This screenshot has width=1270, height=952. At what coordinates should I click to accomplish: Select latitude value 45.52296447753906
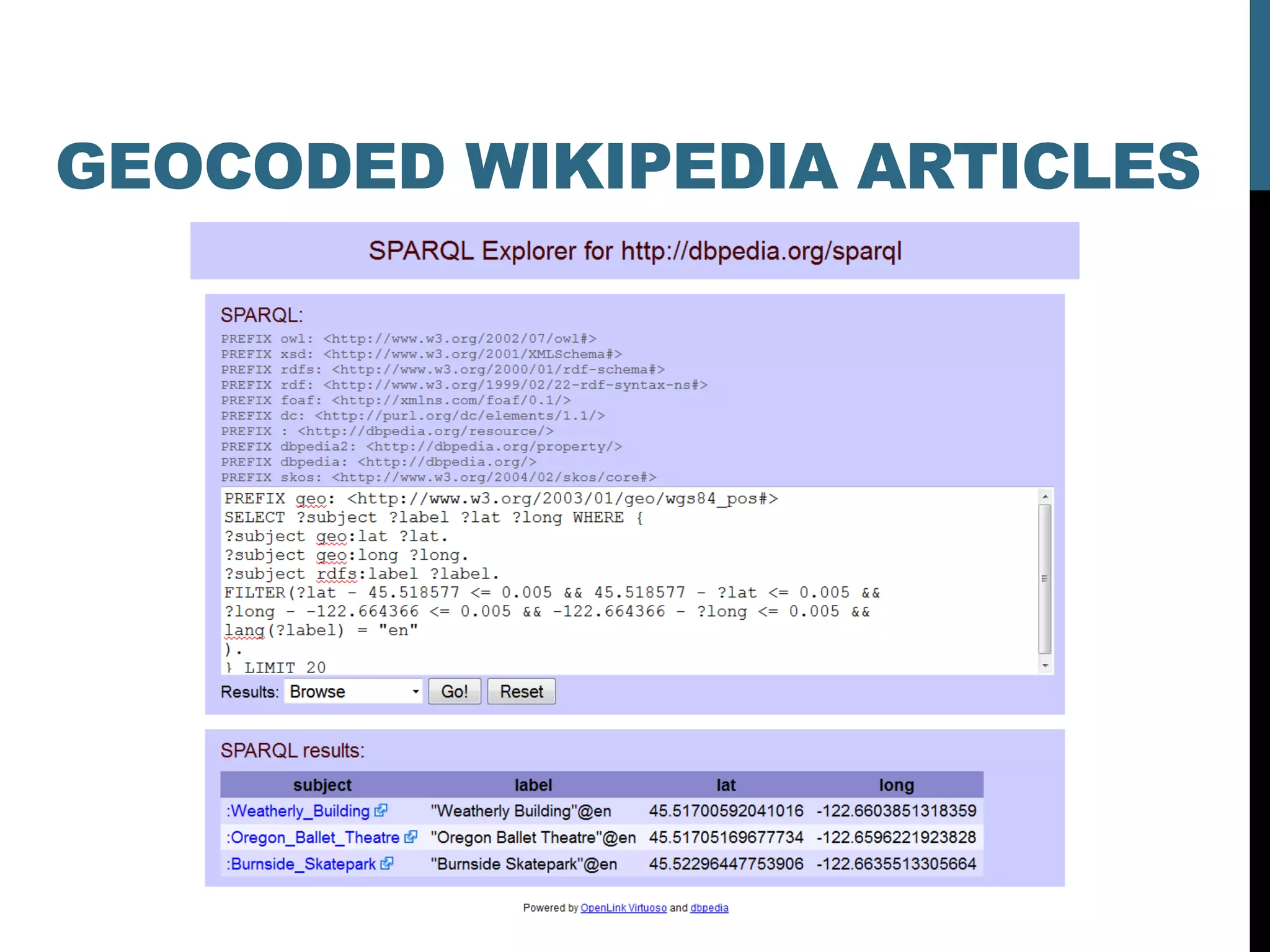pyautogui.click(x=726, y=864)
